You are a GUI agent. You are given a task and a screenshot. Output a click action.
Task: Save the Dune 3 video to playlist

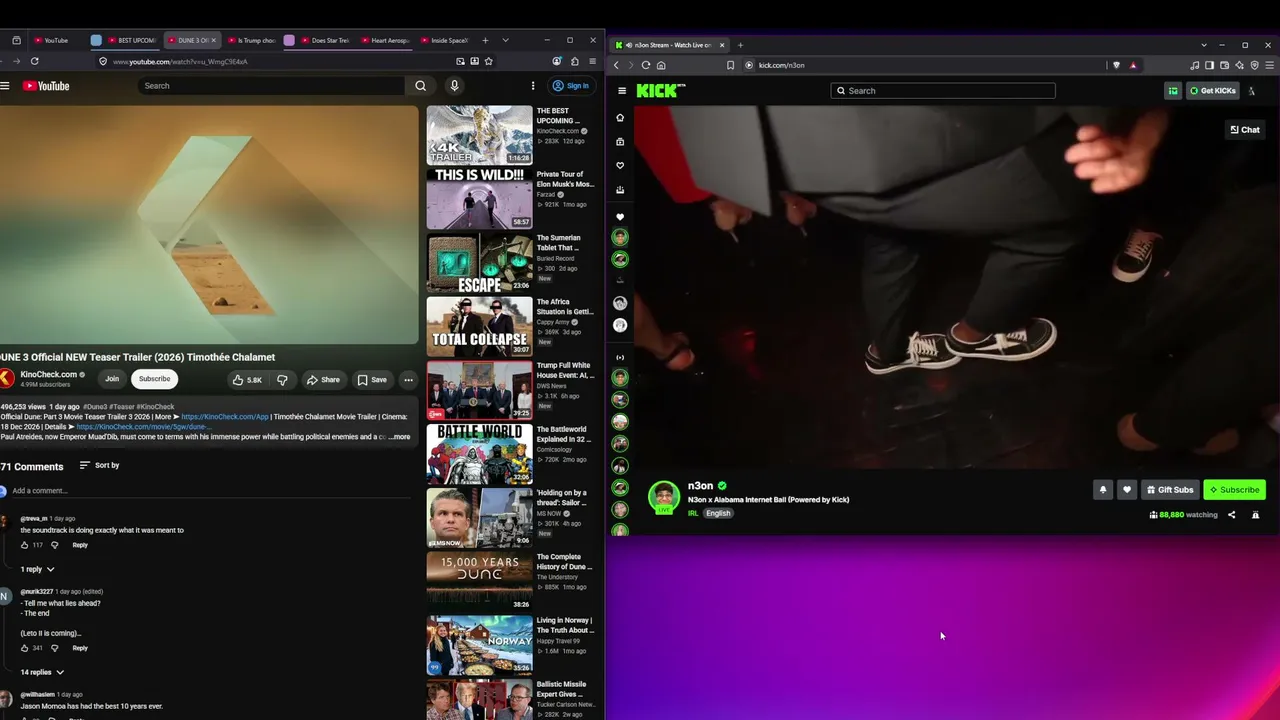pyautogui.click(x=372, y=380)
